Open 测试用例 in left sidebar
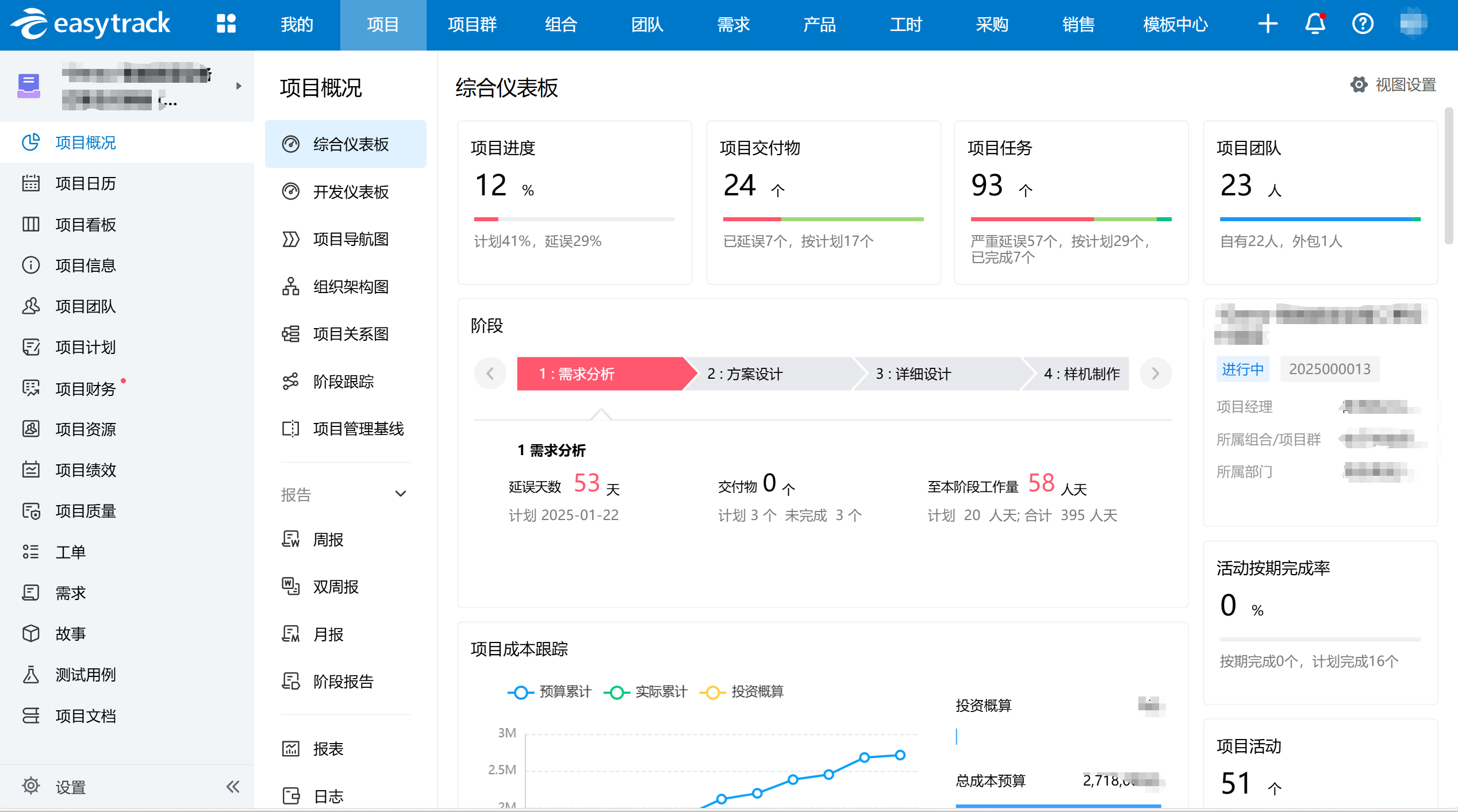Image resolution: width=1458 pixels, height=812 pixels. (x=86, y=675)
